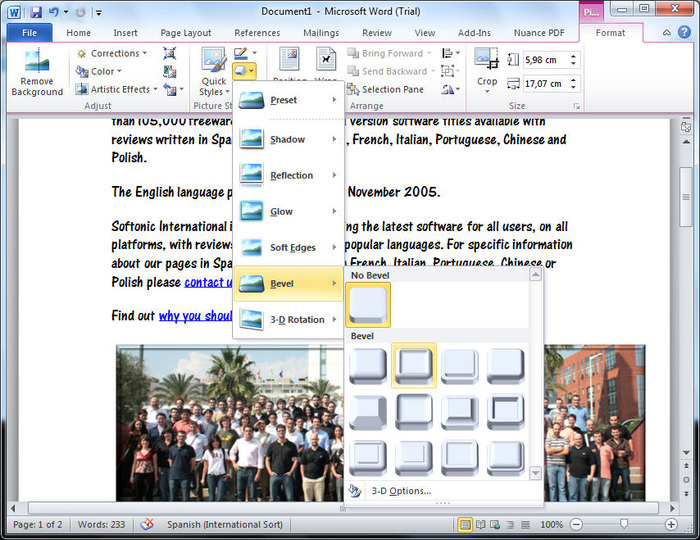Open the Glow submenu
This screenshot has height=540, width=700.
click(288, 212)
